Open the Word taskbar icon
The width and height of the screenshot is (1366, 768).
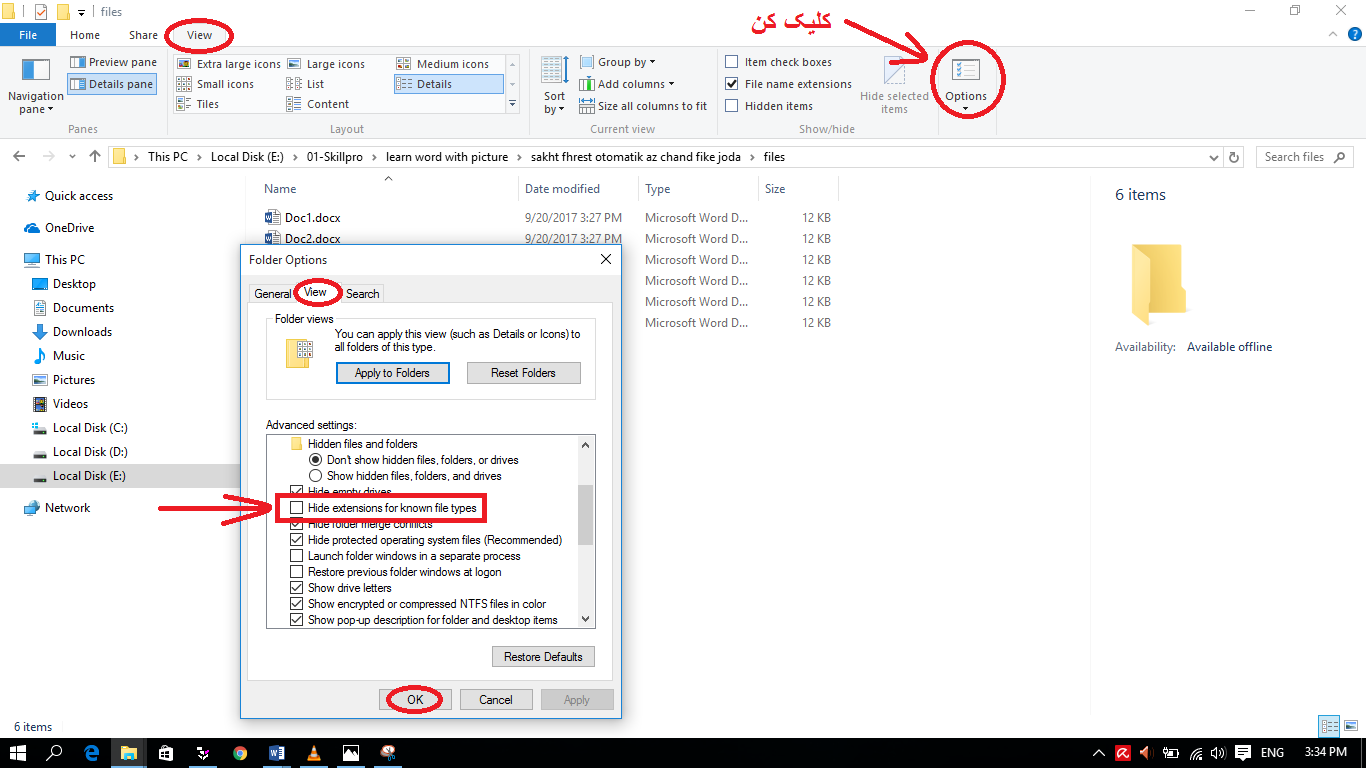click(x=277, y=753)
